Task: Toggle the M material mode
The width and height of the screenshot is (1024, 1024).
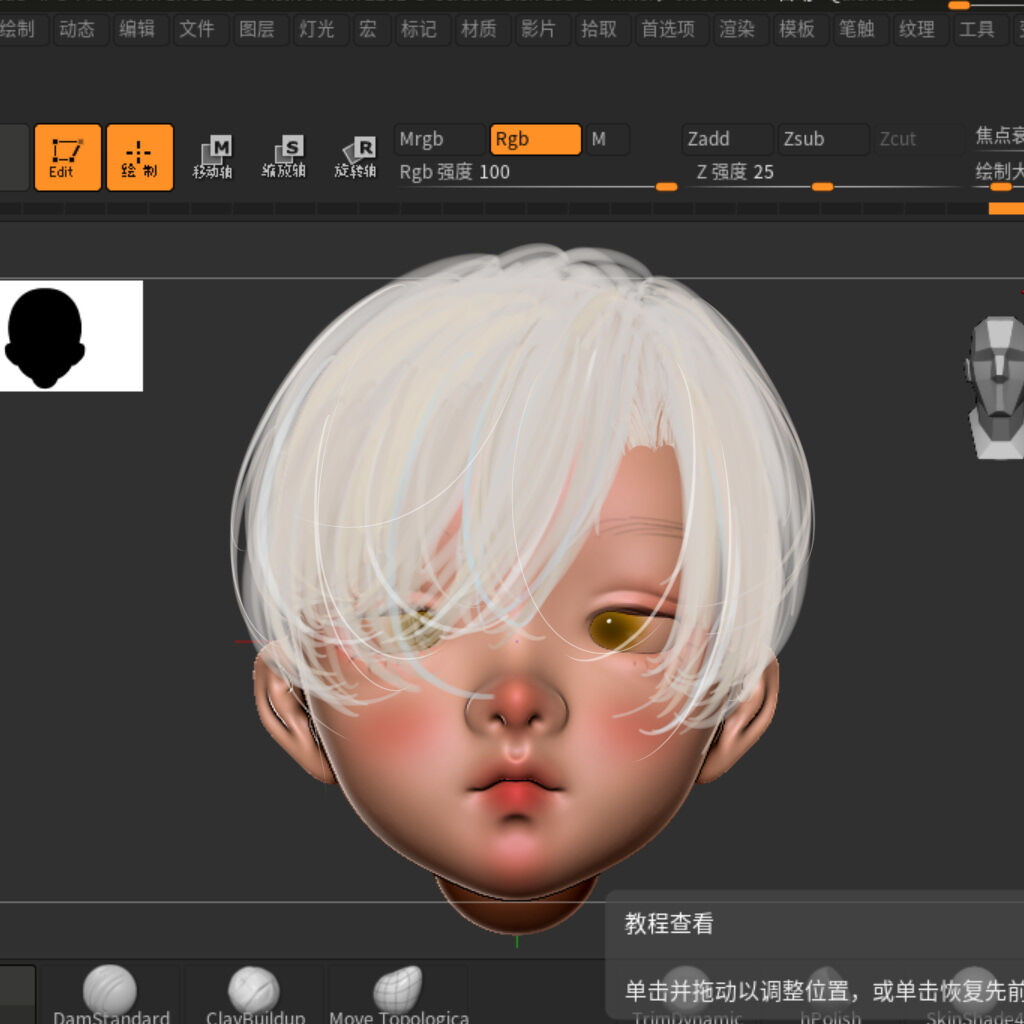Action: click(607, 139)
